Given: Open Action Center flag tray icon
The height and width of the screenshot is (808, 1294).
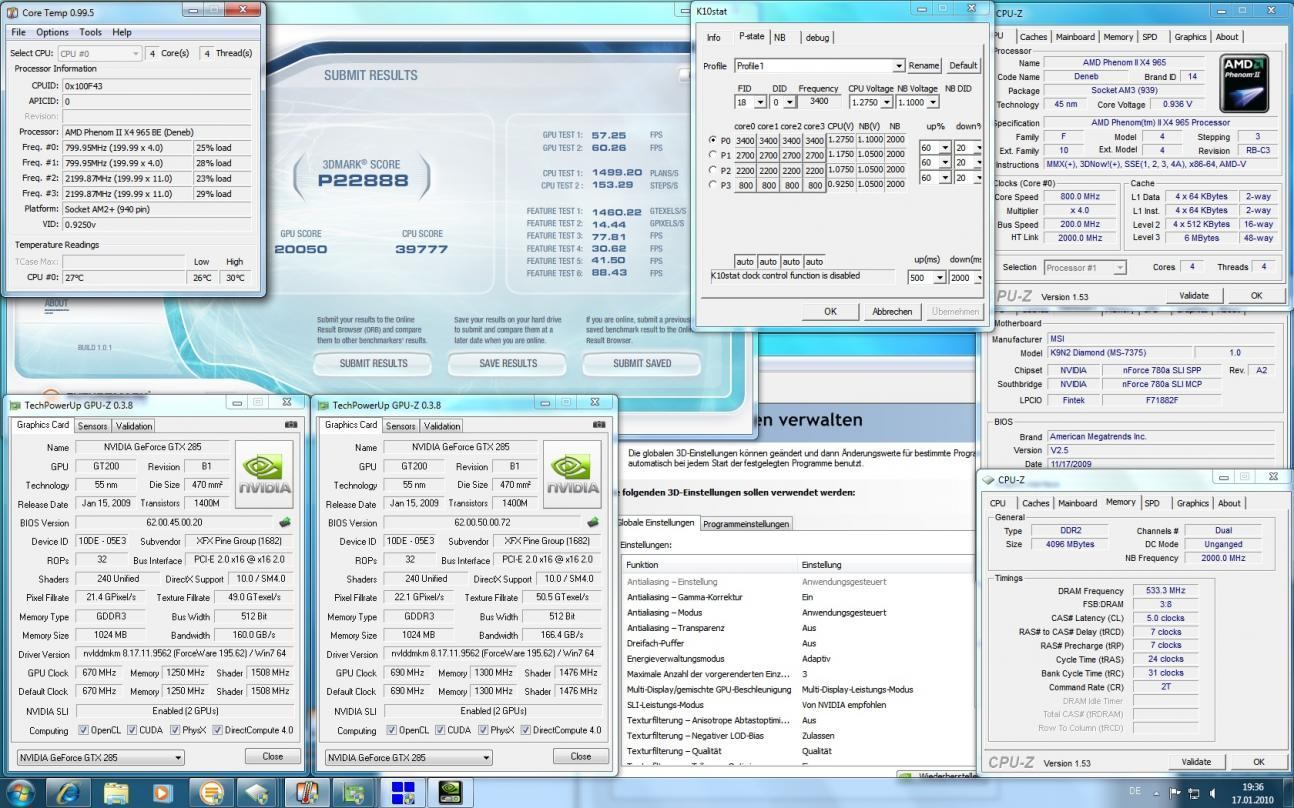Looking at the screenshot, I should point(1174,793).
